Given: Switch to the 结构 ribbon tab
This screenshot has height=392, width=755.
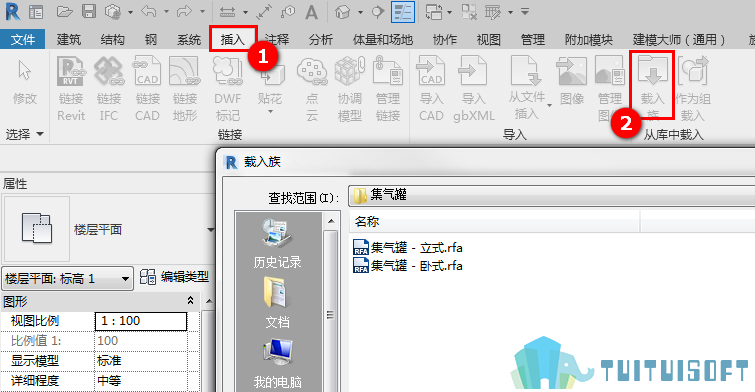Looking at the screenshot, I should [x=112, y=39].
